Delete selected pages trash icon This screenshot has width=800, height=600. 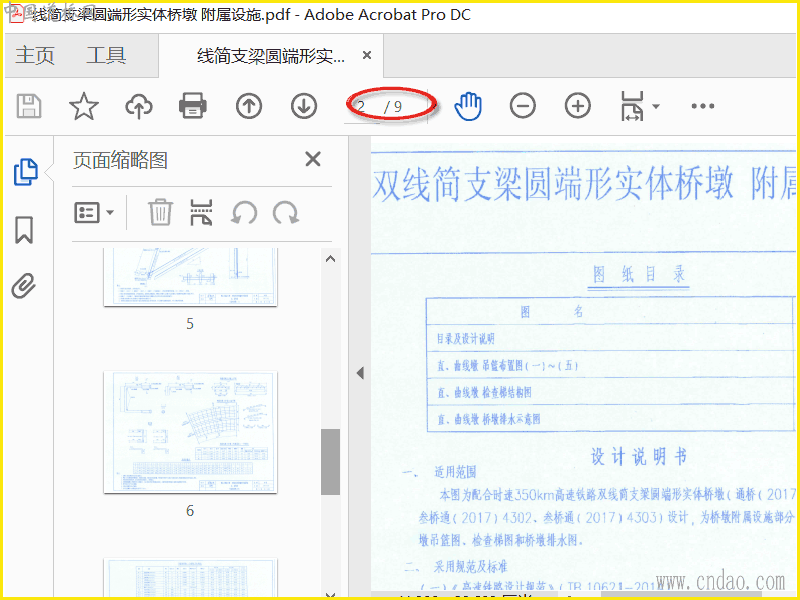click(160, 213)
